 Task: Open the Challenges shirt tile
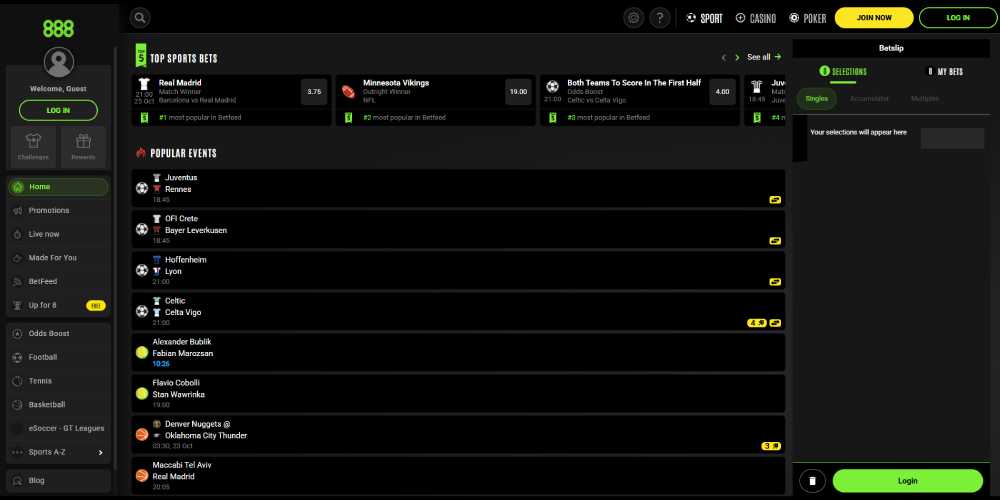point(33,147)
